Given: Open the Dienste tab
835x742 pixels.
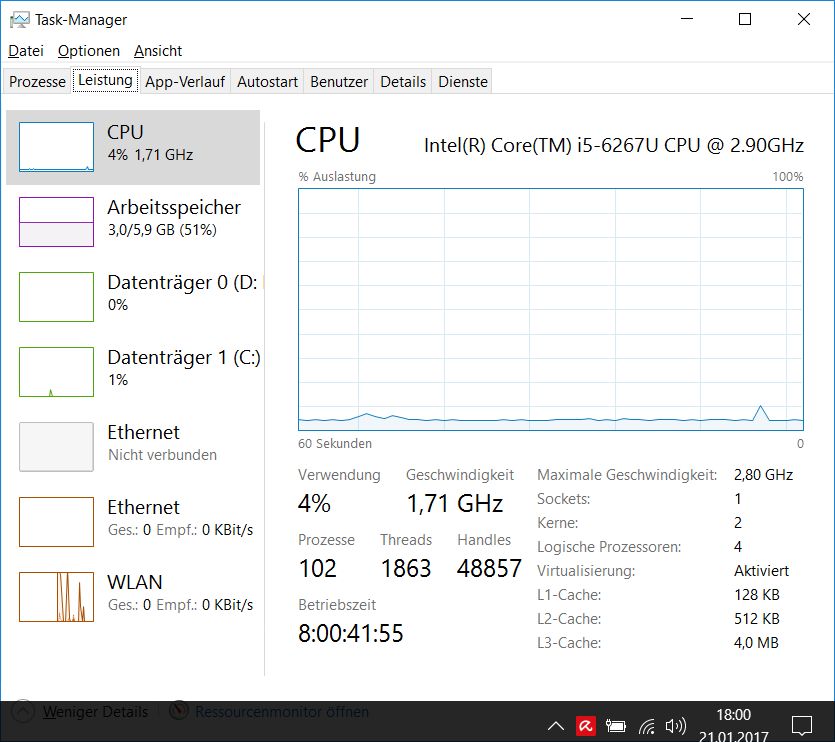Looking at the screenshot, I should [463, 81].
